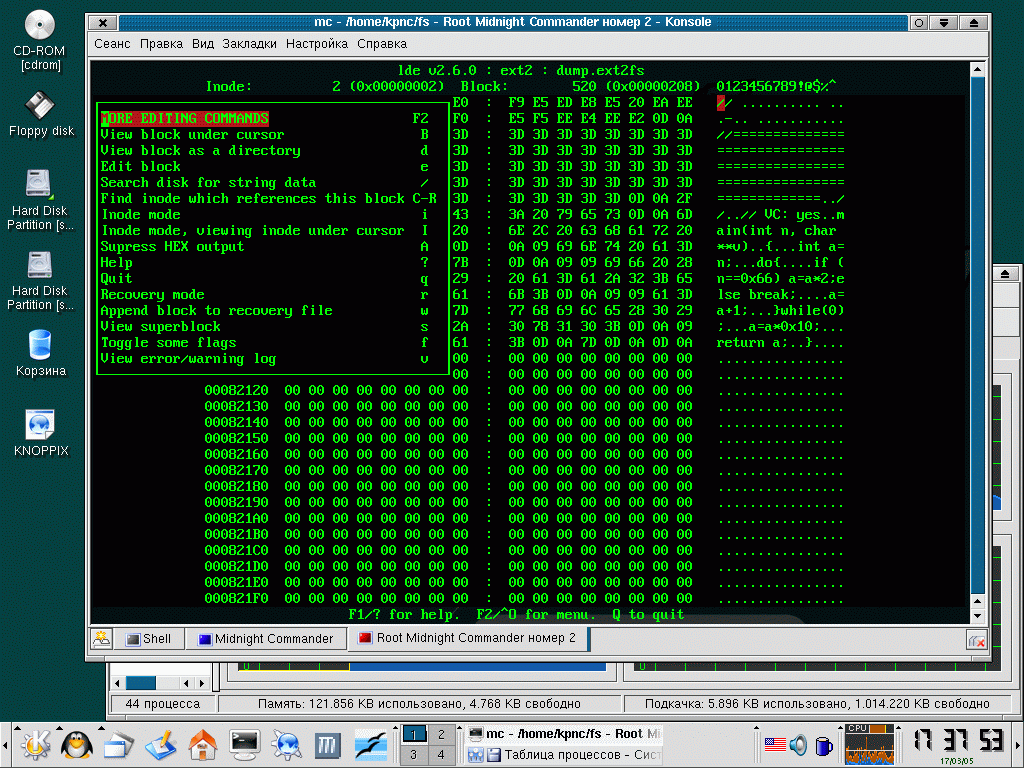
Task: Click the US flag keyboard layout indicator
Action: click(775, 744)
